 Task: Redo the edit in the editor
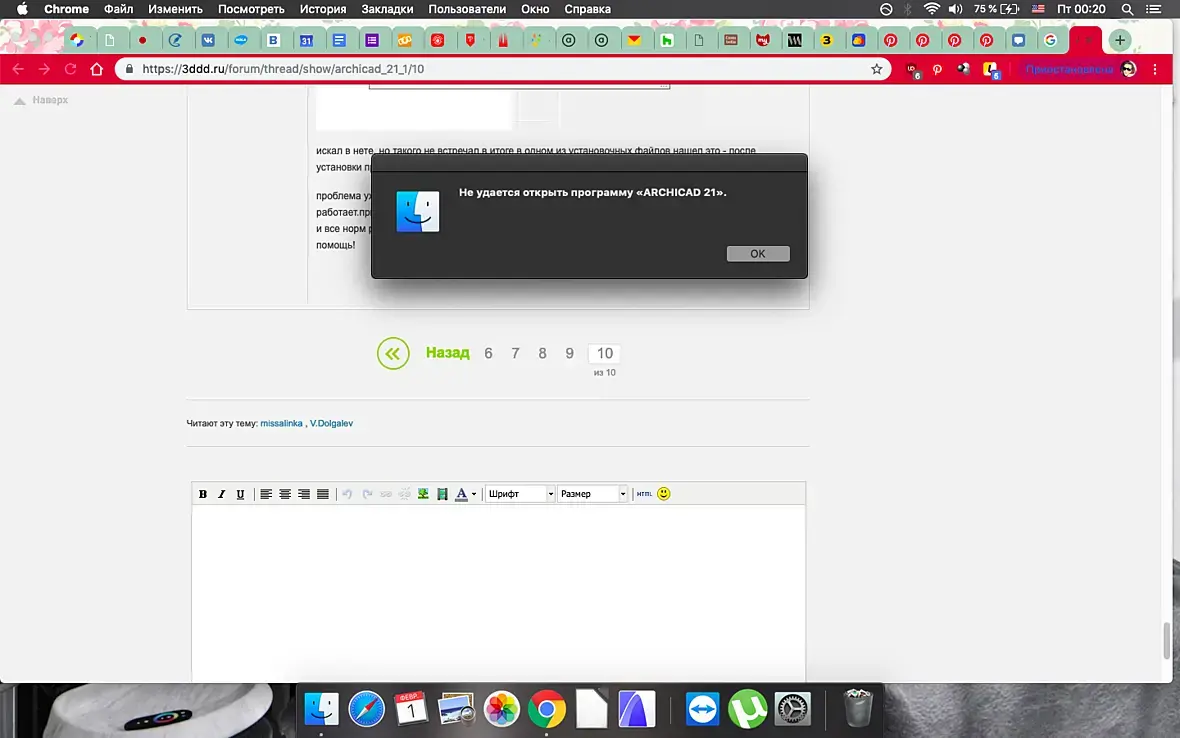[x=367, y=494]
